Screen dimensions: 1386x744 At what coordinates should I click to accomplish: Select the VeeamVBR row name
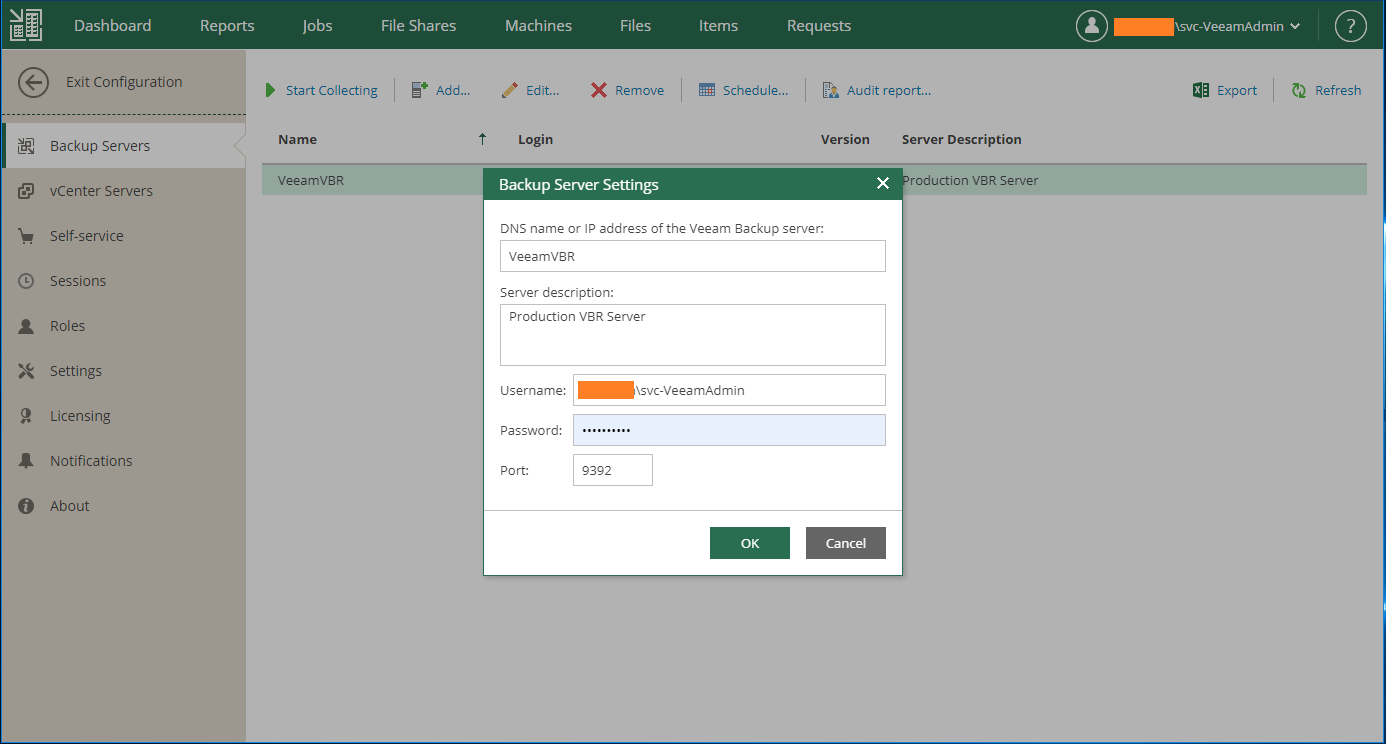pos(311,181)
